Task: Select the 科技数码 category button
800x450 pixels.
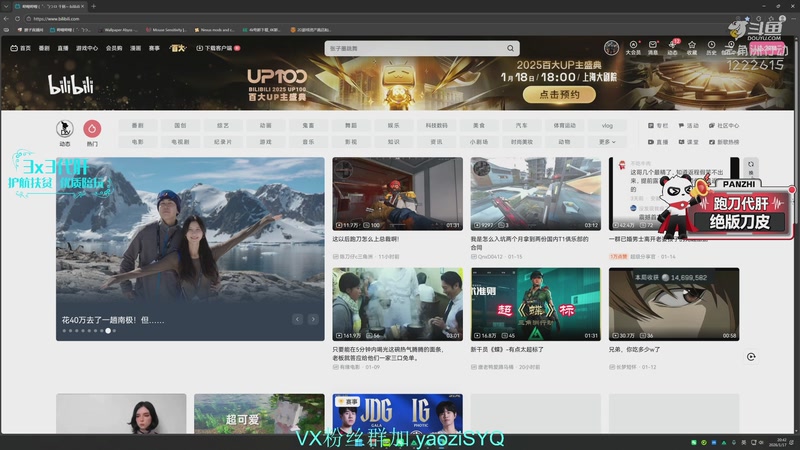Action: tap(436, 126)
